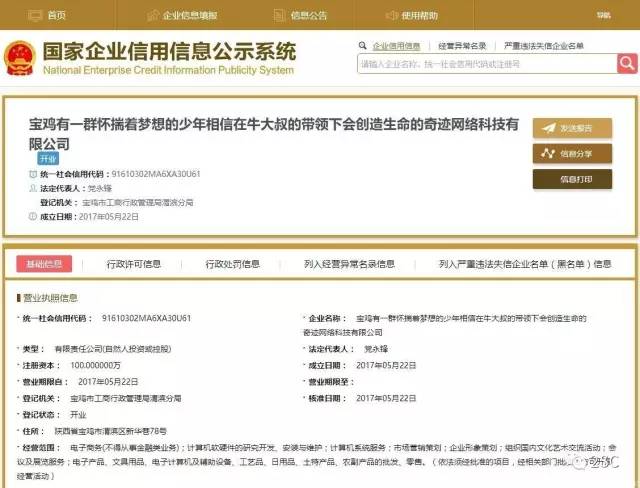Open the 基础信息 tab
This screenshot has height=488, width=640.
(44, 264)
